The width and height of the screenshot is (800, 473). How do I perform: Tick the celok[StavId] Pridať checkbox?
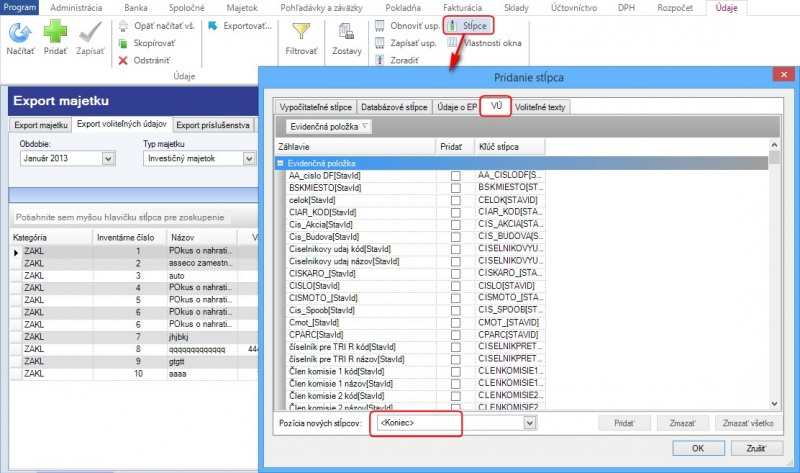click(456, 199)
